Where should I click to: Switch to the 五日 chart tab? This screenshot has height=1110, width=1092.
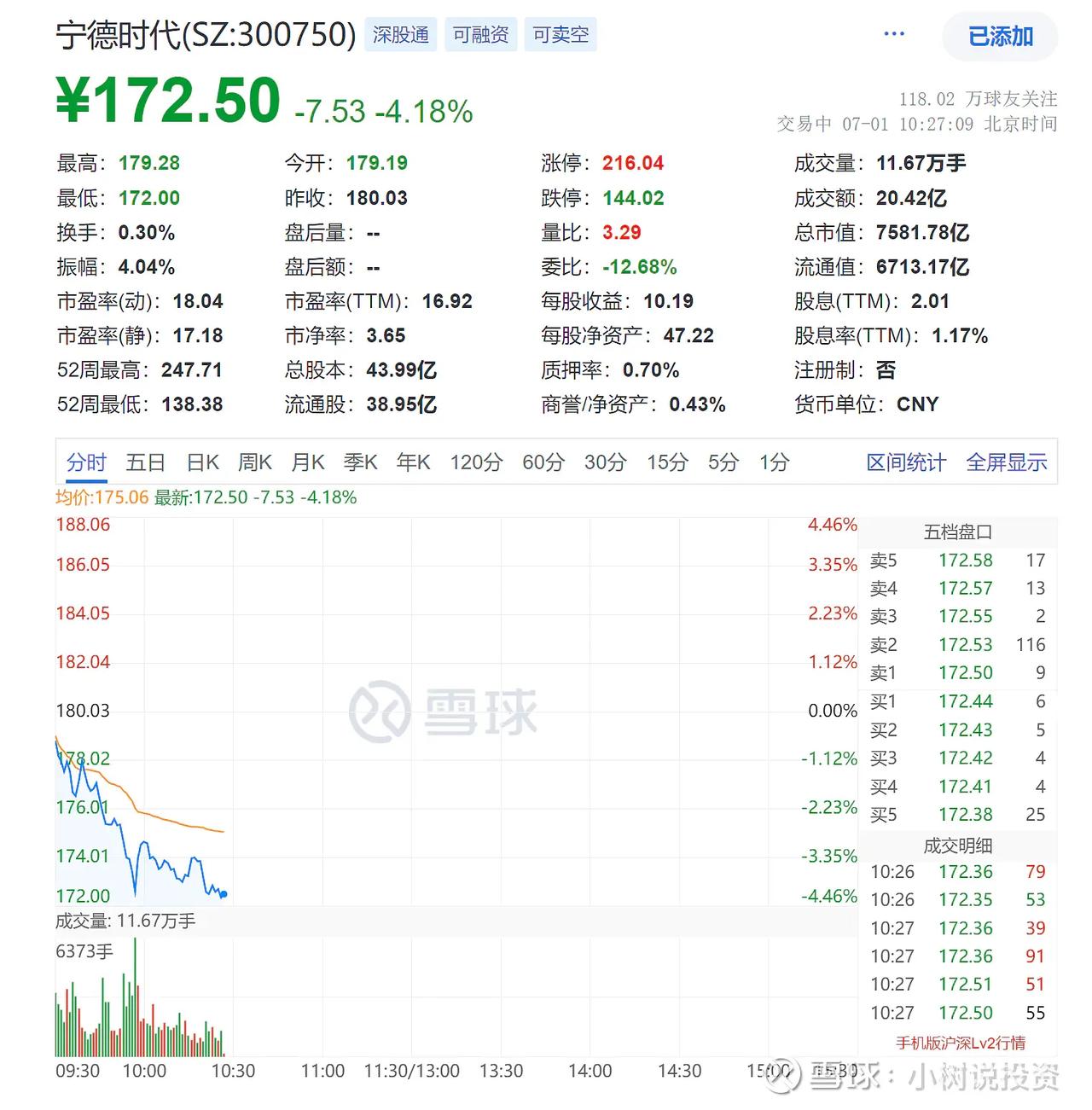145,462
